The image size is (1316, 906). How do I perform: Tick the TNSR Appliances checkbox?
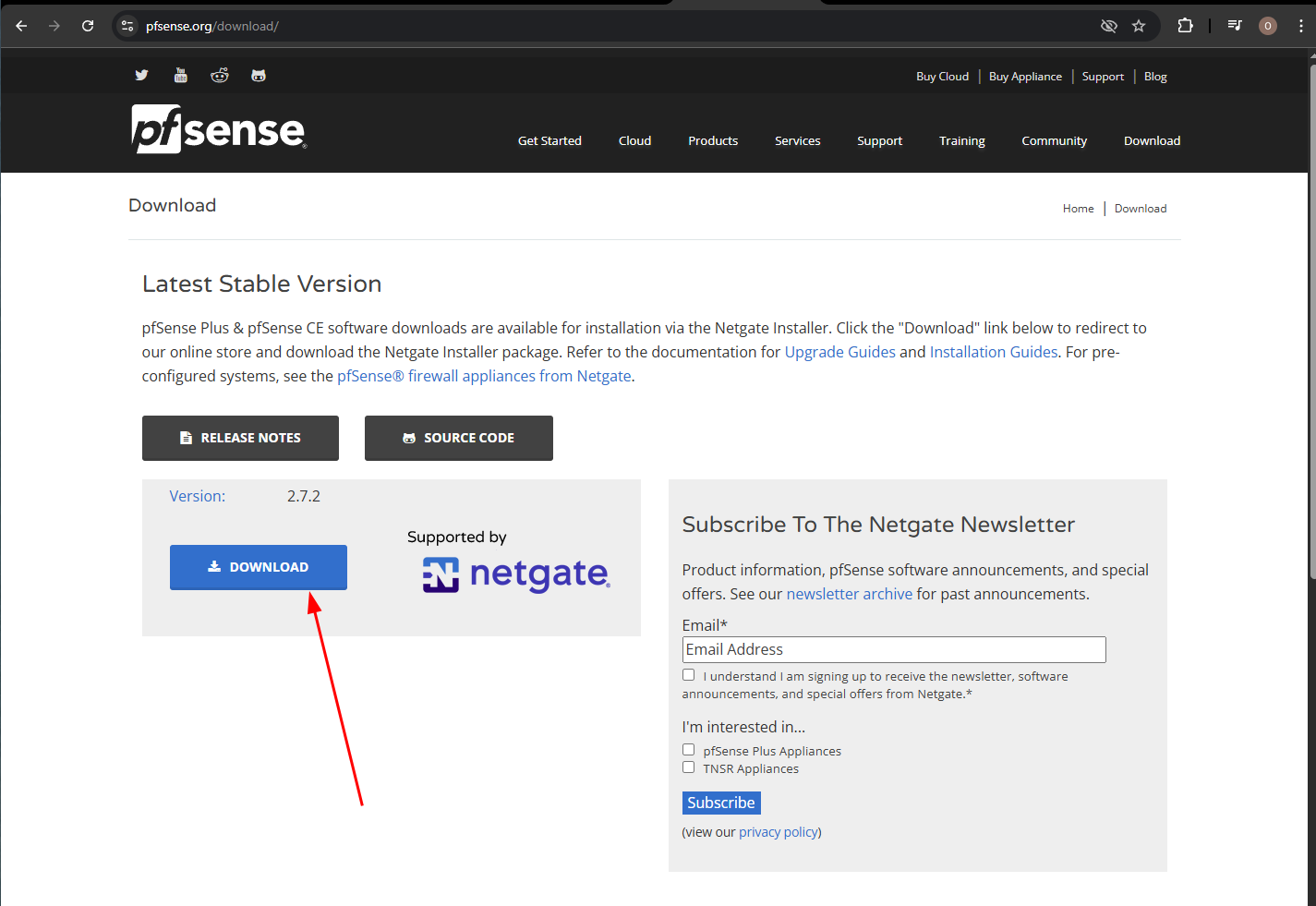coord(688,767)
